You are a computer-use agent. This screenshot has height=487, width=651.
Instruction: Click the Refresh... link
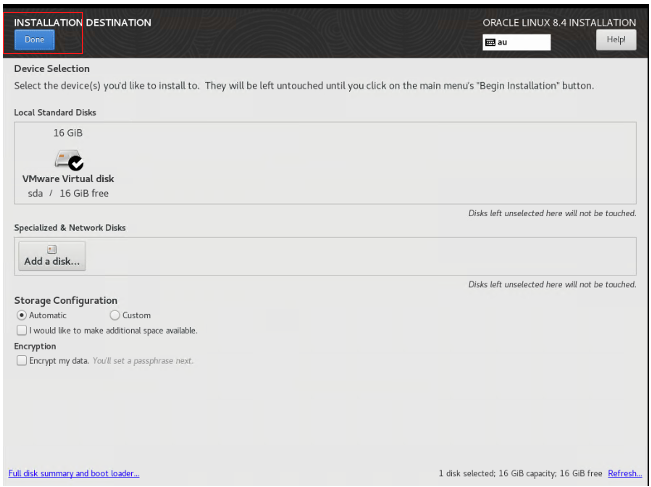(x=624, y=473)
